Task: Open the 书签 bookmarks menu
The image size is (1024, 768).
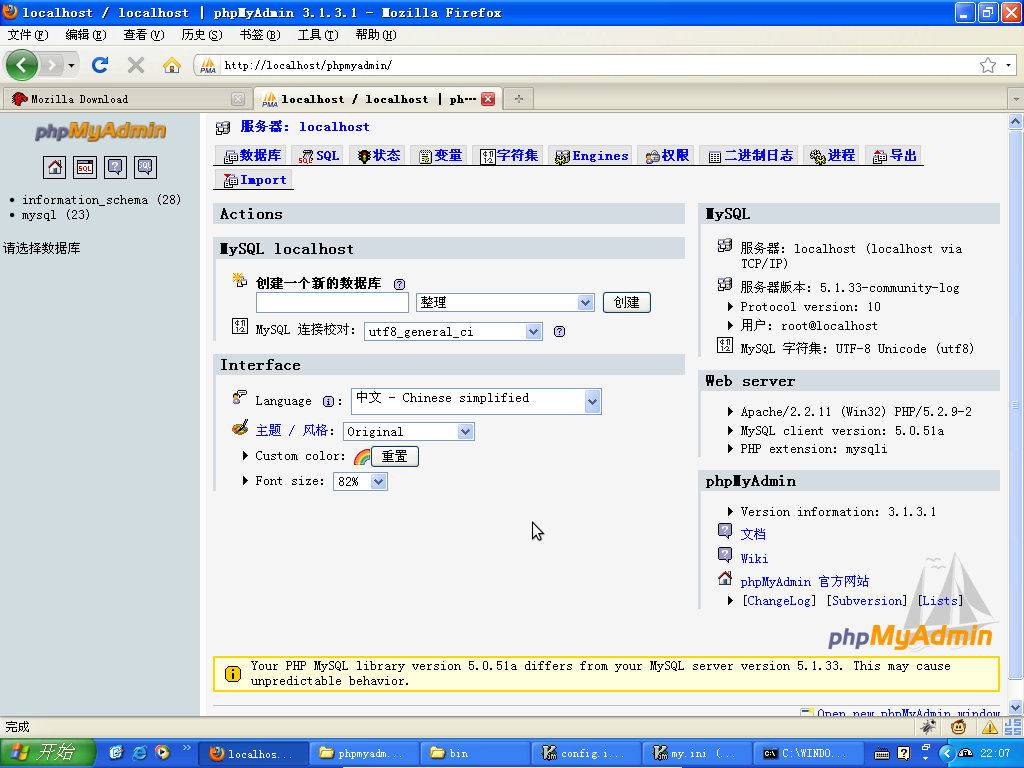Action: [260, 35]
